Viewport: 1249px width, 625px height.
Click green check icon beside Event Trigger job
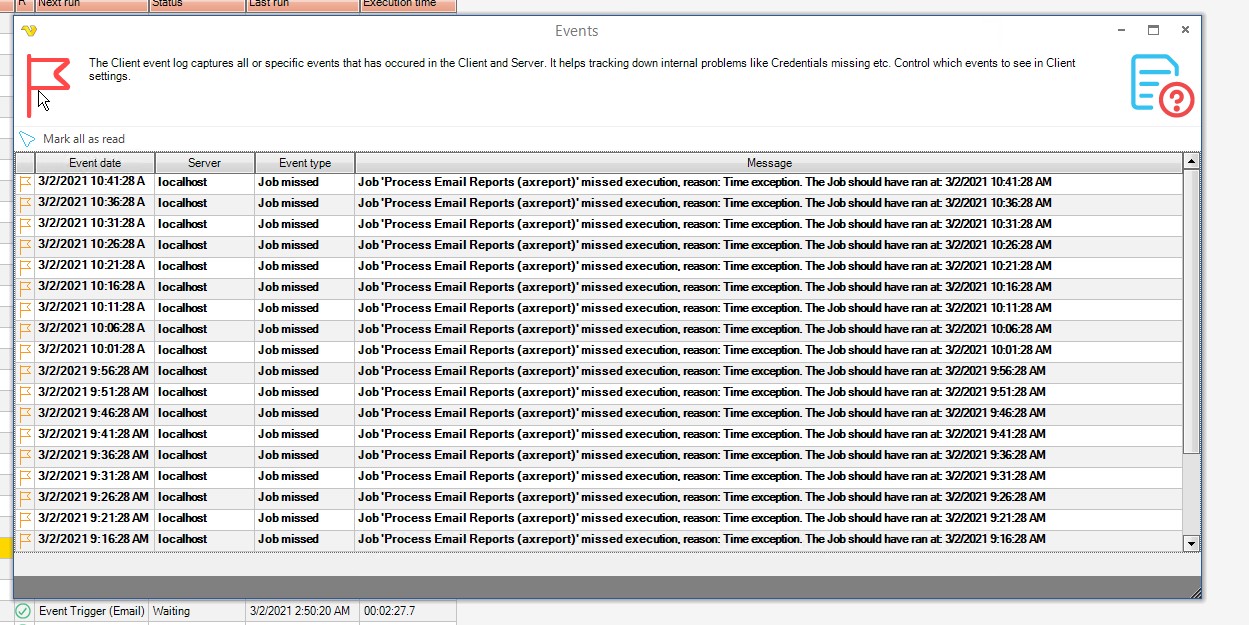[x=23, y=611]
